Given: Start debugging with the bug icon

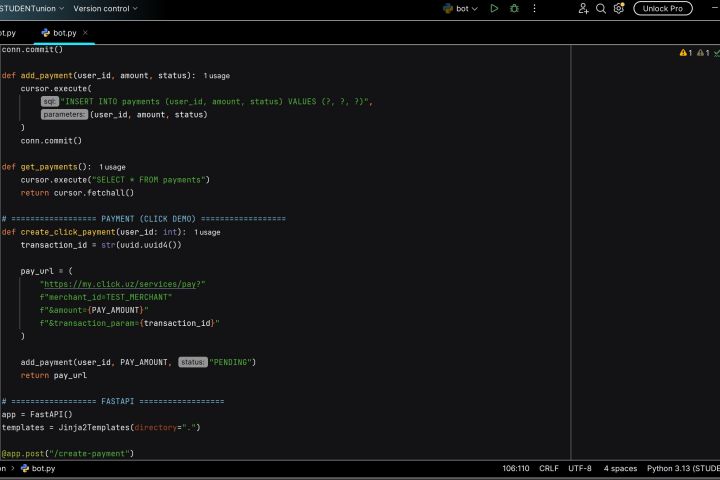Looking at the screenshot, I should pyautogui.click(x=514, y=8).
